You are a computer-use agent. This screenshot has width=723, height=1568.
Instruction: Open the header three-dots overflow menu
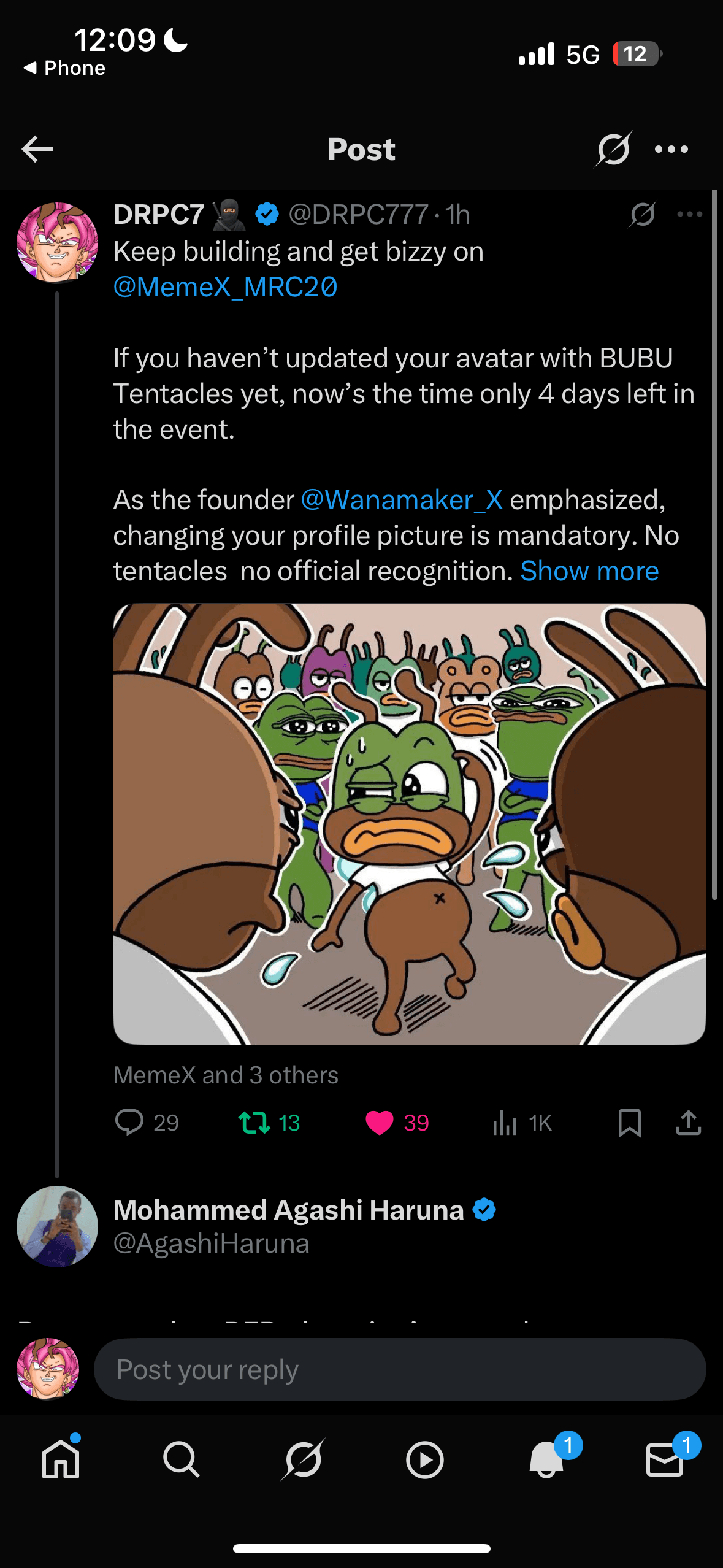click(x=671, y=149)
